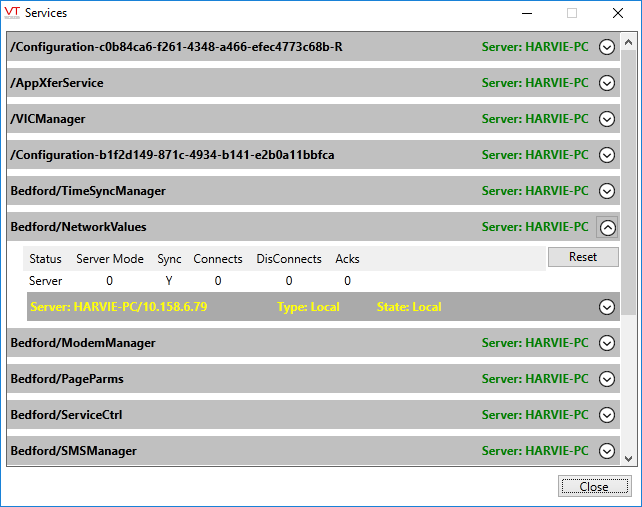Image resolution: width=642 pixels, height=507 pixels.
Task: Expand the Configuration-b1f2d149 service row
Action: pyautogui.click(x=606, y=155)
